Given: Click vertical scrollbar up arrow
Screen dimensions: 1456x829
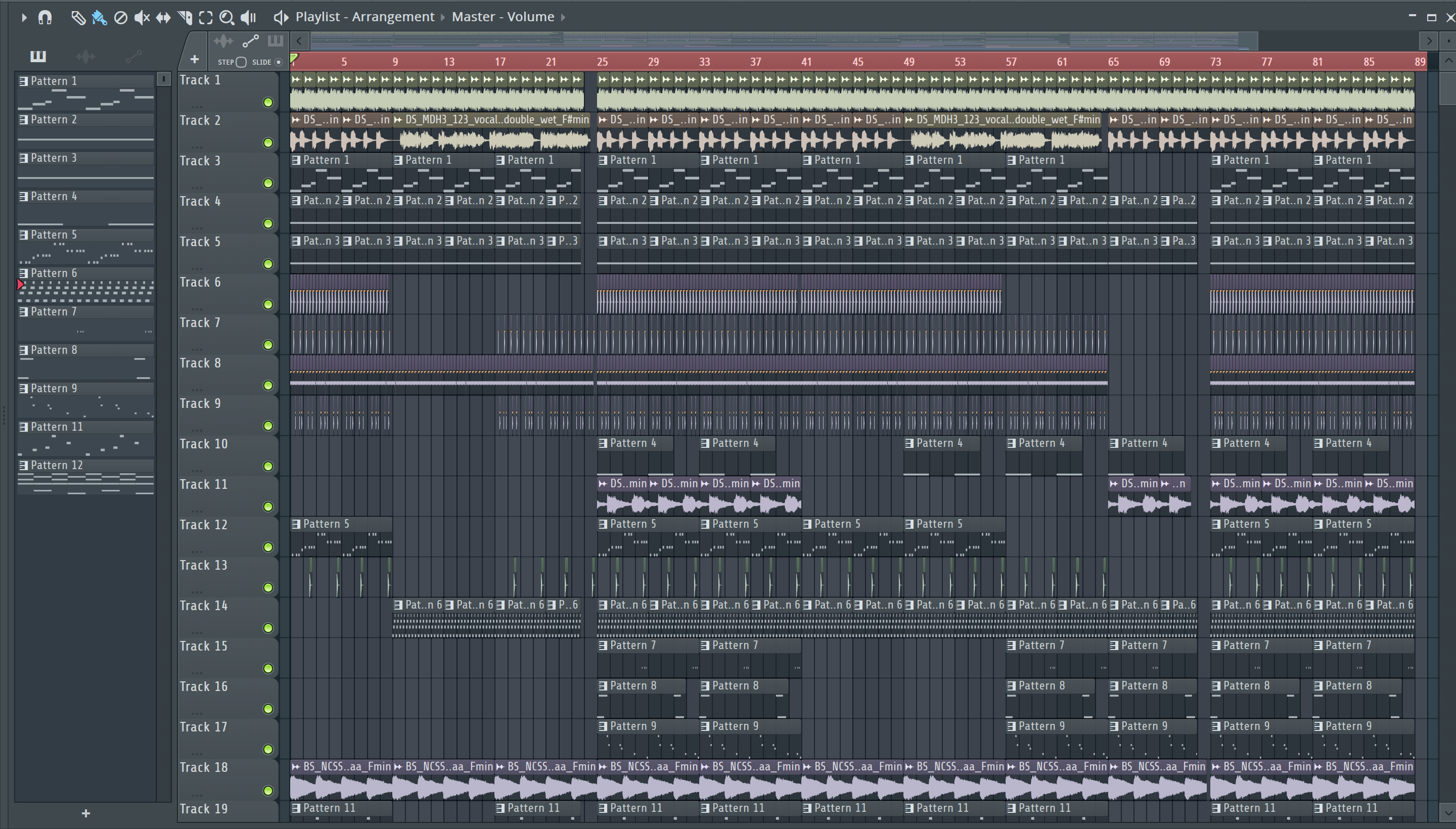Looking at the screenshot, I should pyautogui.click(x=1447, y=61).
